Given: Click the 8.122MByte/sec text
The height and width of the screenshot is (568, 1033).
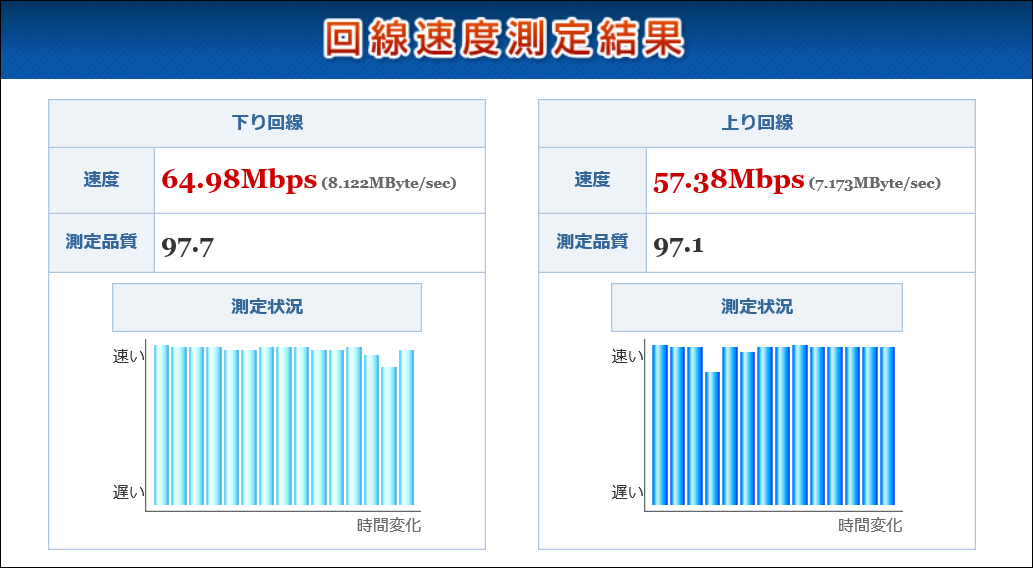Looking at the screenshot, I should [x=389, y=183].
